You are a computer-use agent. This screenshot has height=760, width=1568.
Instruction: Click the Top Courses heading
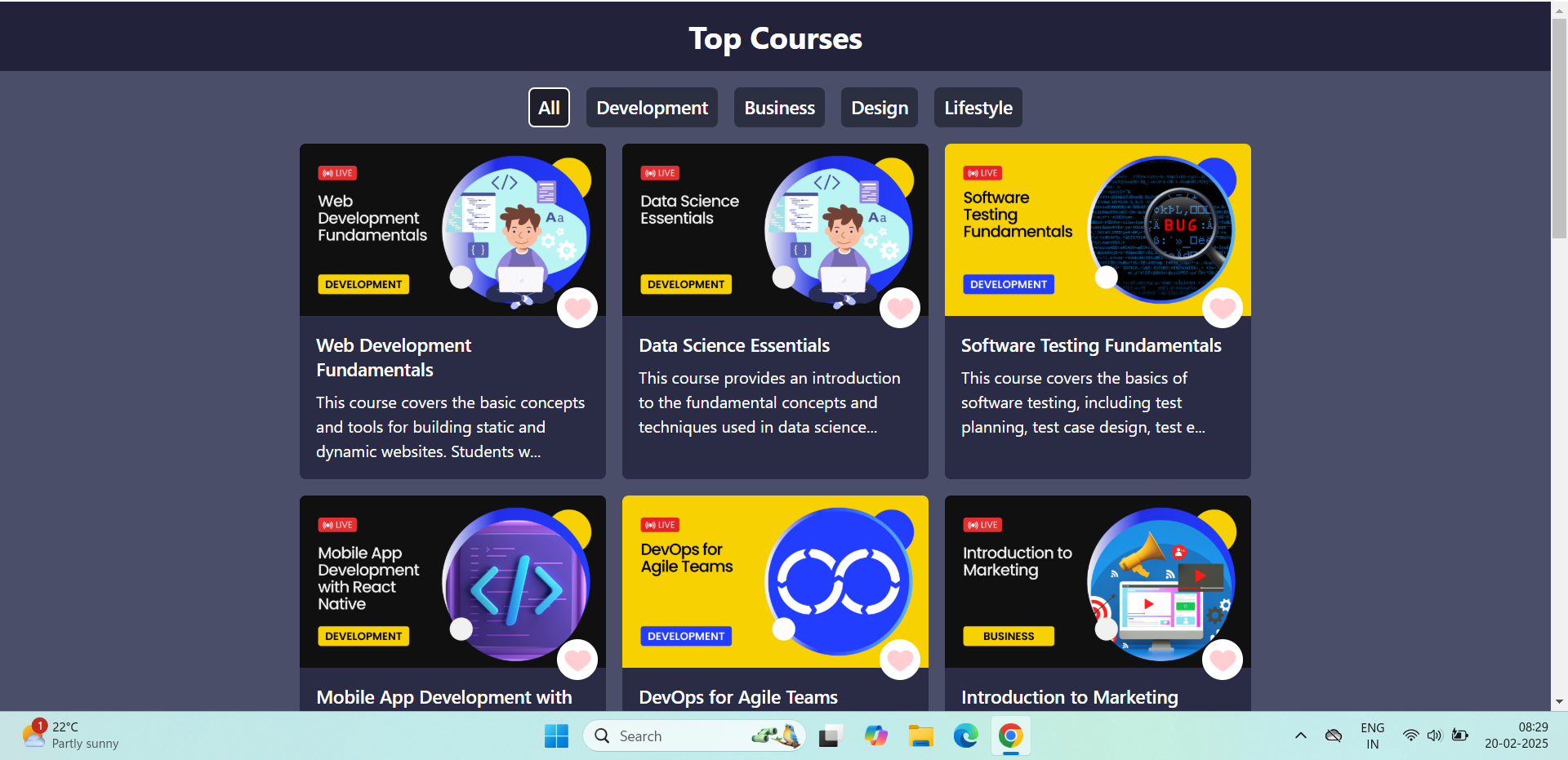[x=775, y=38]
